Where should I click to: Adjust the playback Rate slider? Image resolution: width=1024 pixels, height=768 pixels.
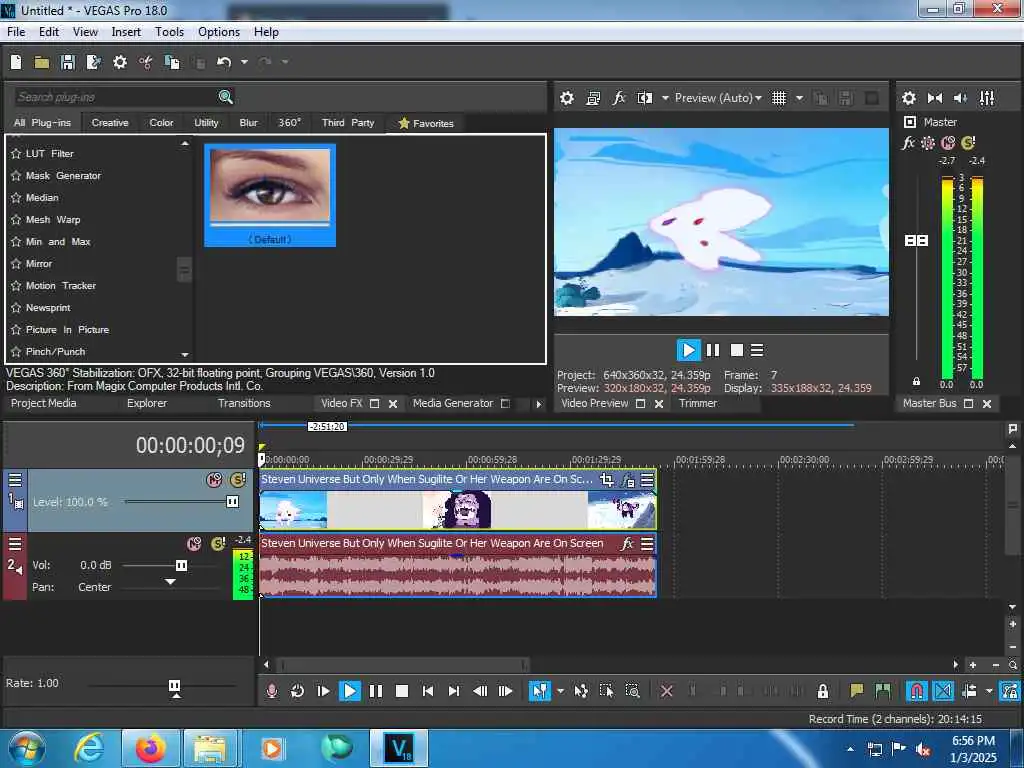[x=174, y=686]
